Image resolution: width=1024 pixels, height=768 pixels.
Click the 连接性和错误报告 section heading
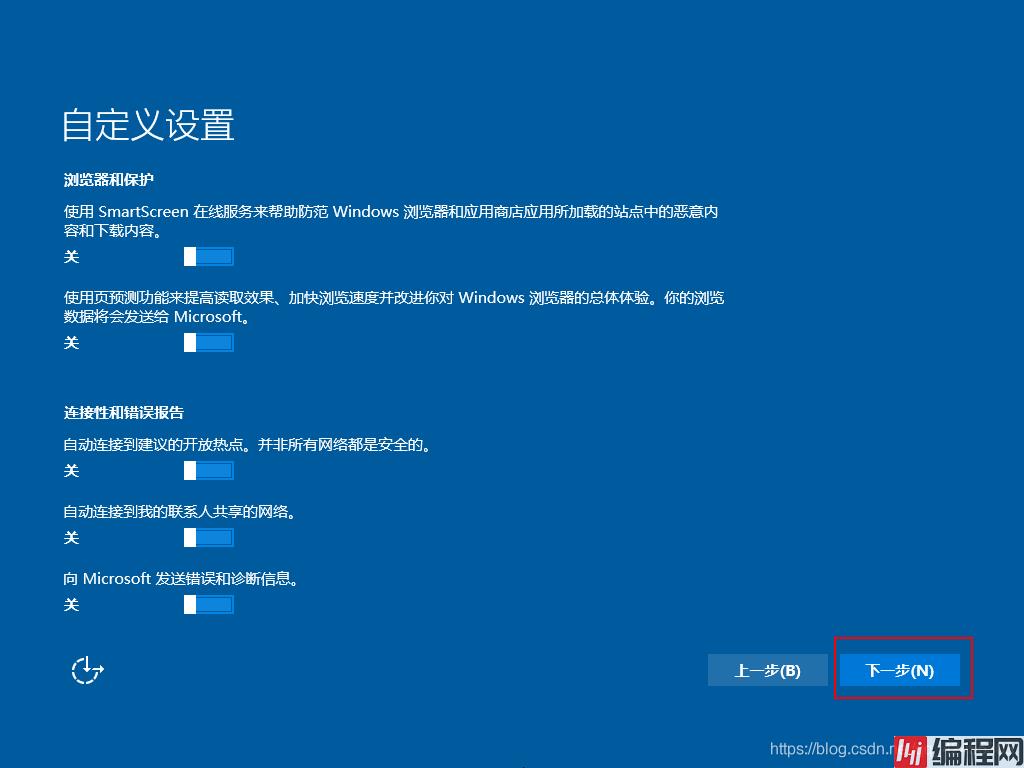[124, 412]
